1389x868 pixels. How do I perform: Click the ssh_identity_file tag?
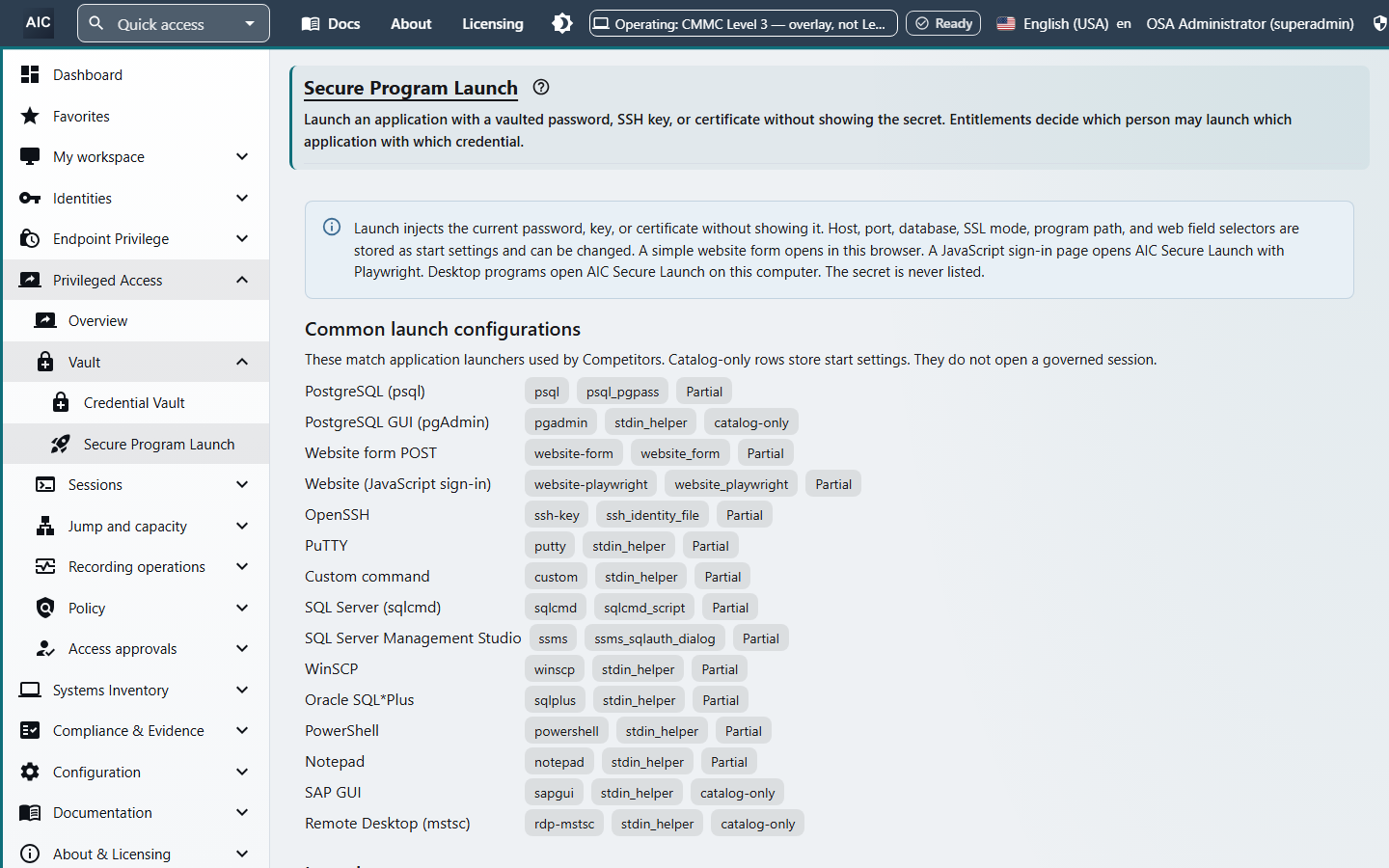[653, 515]
